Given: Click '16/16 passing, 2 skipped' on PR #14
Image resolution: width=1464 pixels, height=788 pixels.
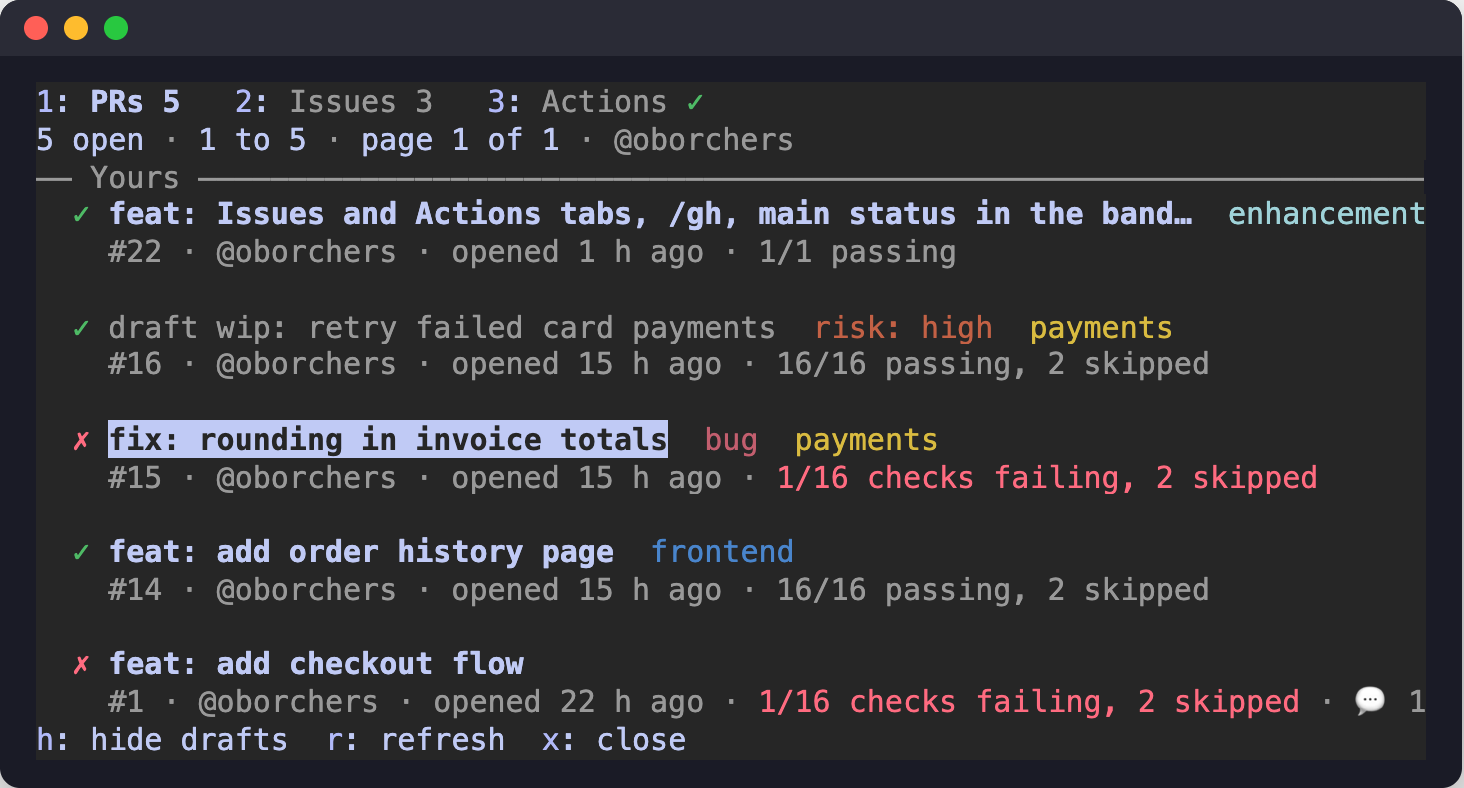Looking at the screenshot, I should [x=993, y=590].
